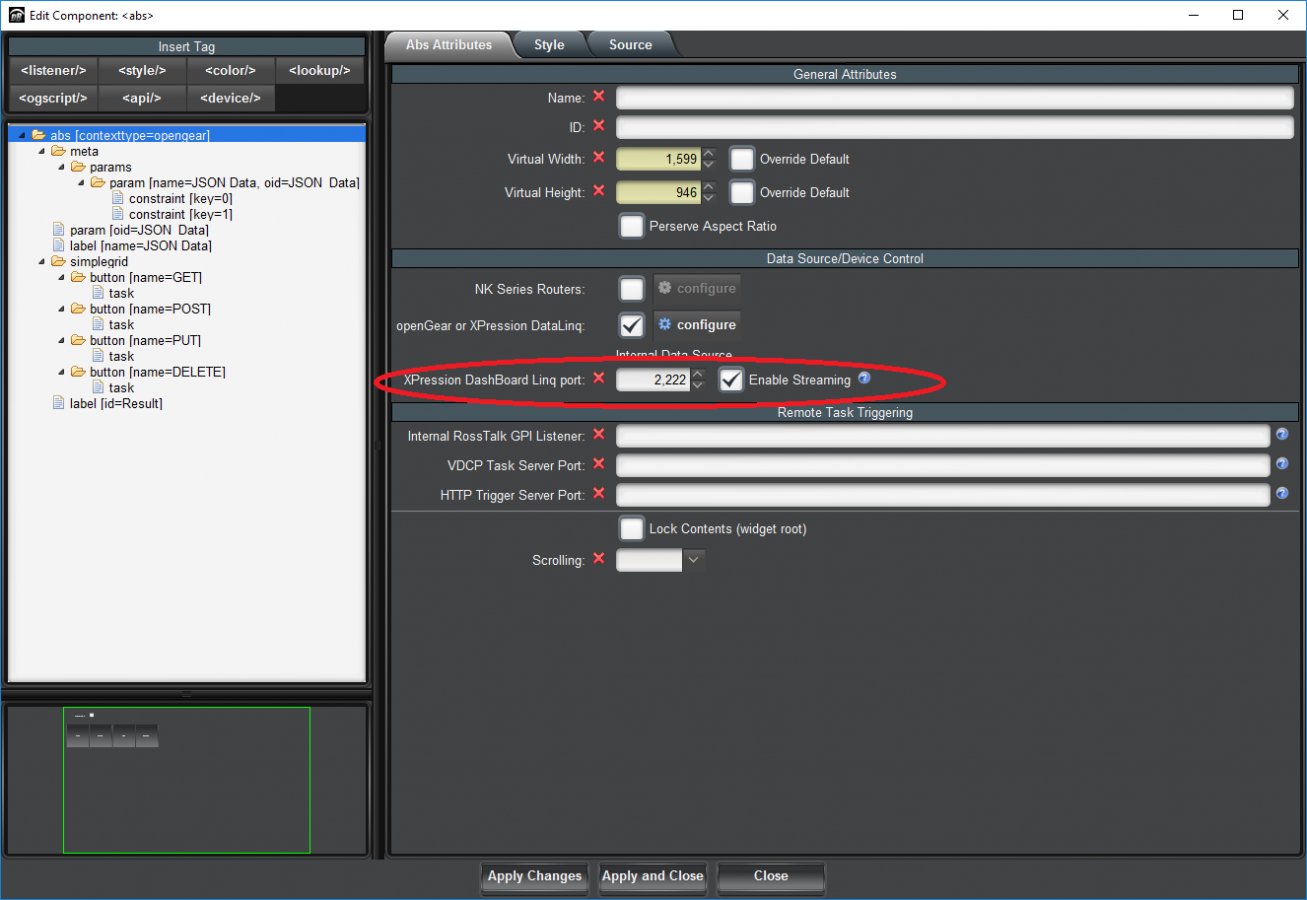Reset the Scrolling setting with its red X

[x=599, y=558]
